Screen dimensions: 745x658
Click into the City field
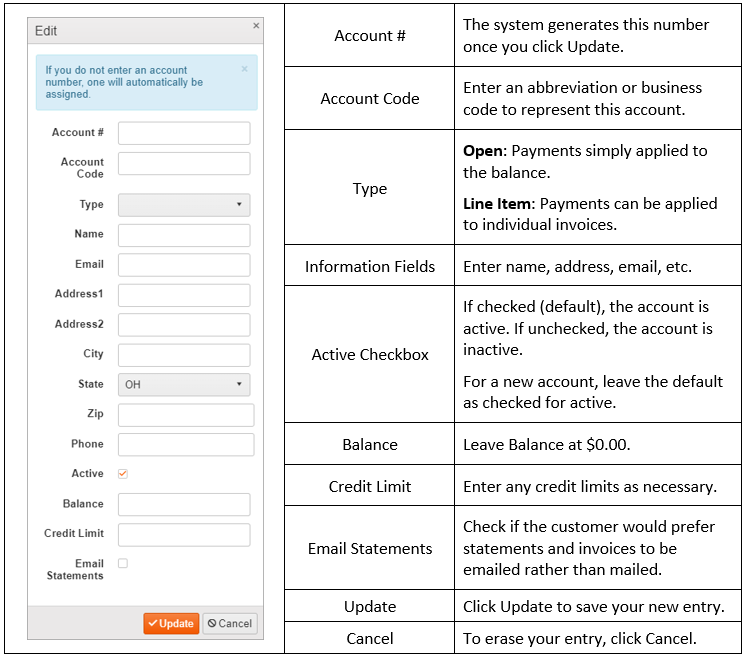[x=184, y=355]
